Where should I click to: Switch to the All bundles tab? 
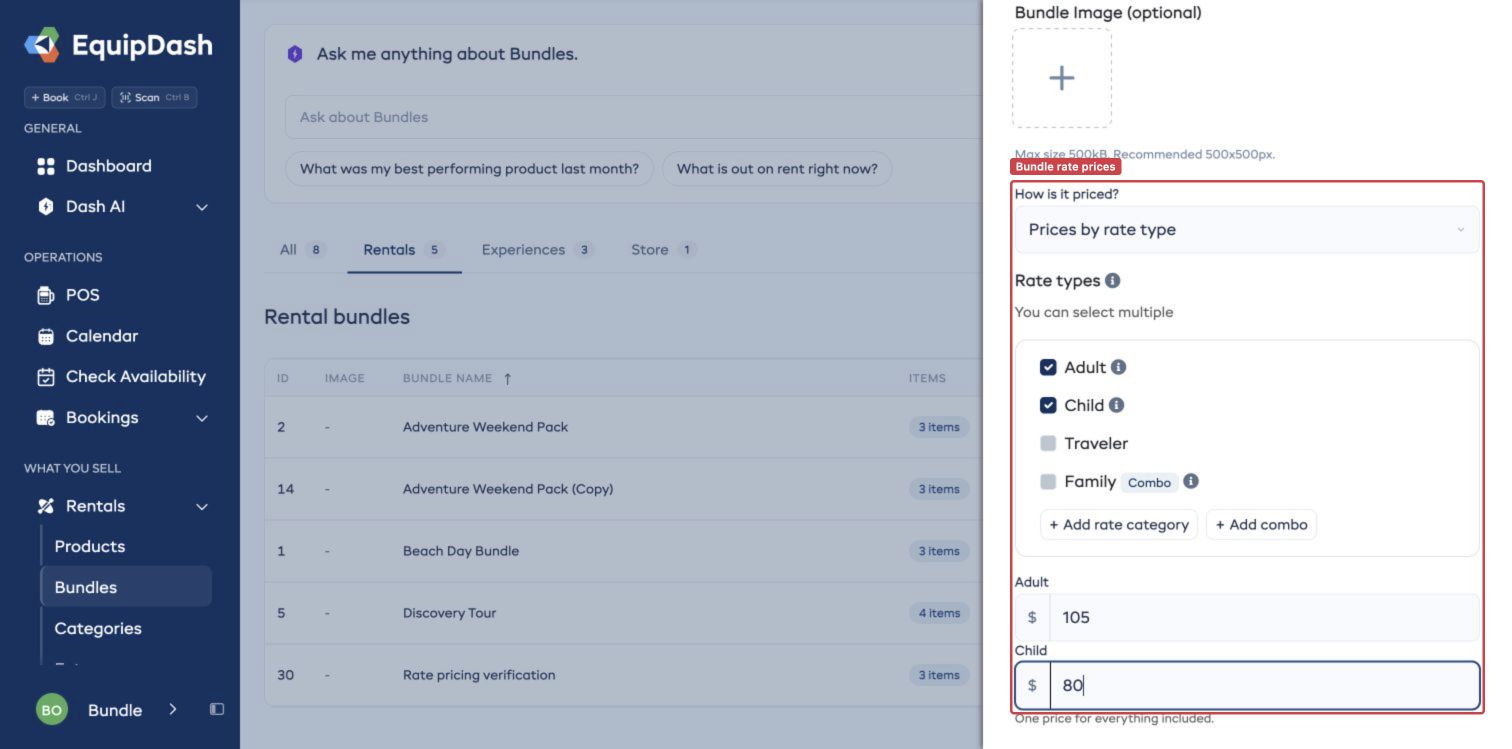click(302, 250)
